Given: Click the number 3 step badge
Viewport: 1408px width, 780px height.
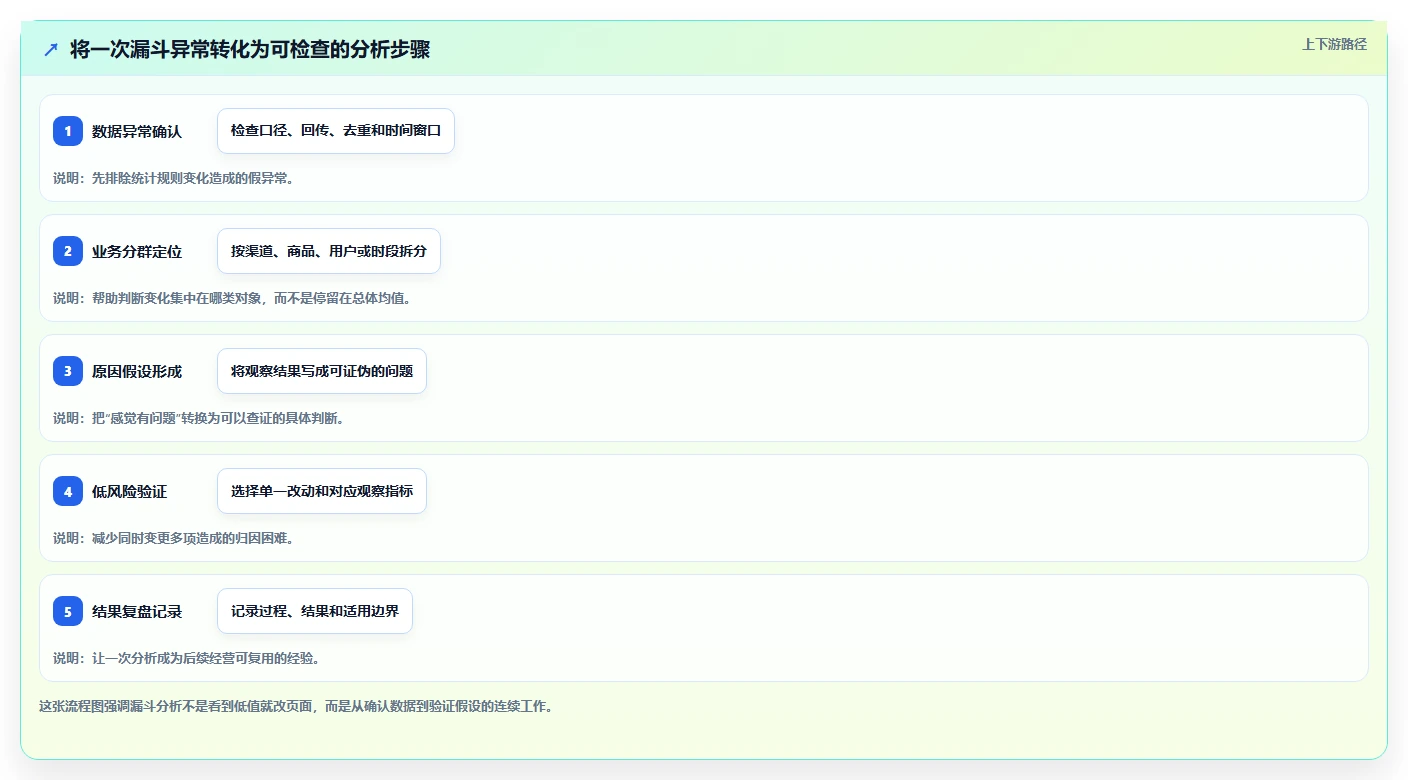Looking at the screenshot, I should coord(68,371).
